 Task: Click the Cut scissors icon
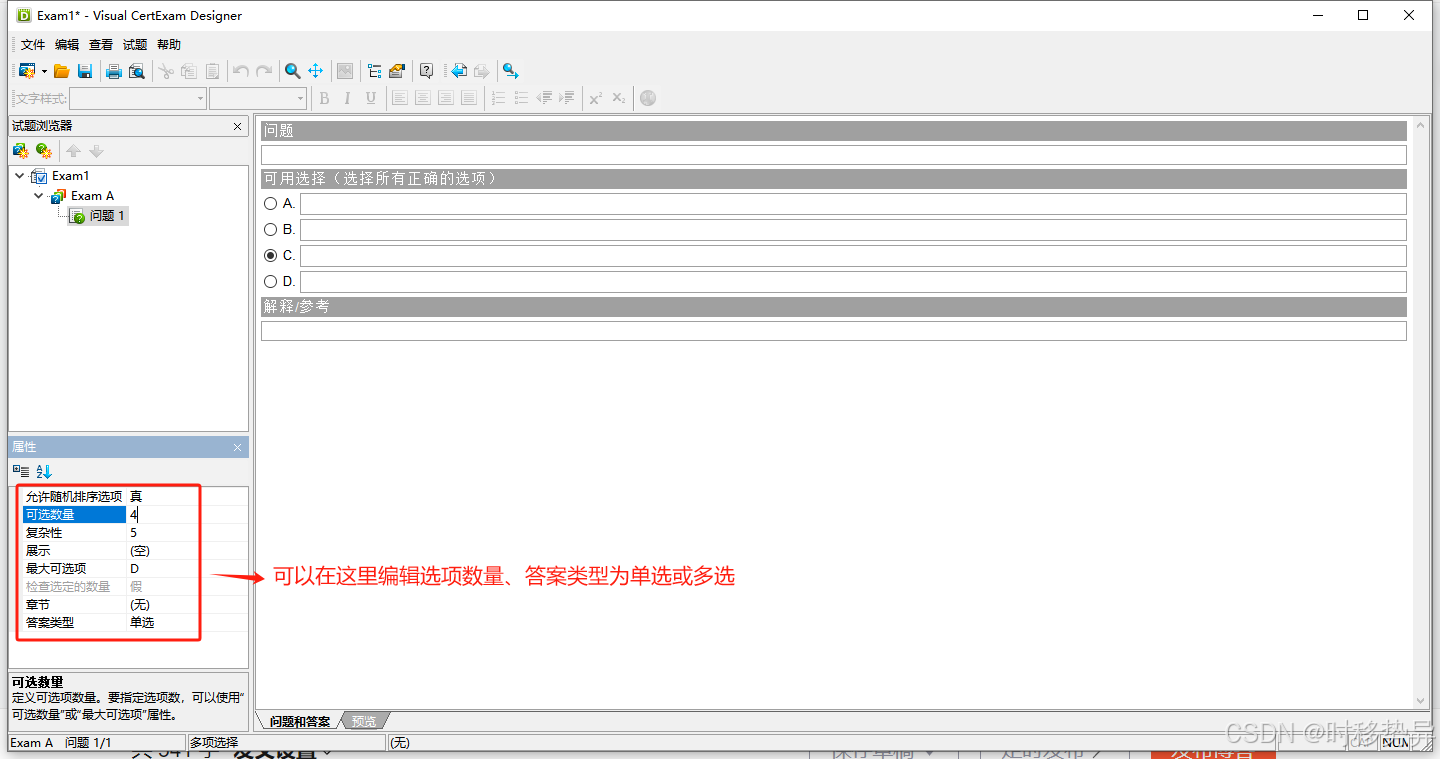coord(166,71)
